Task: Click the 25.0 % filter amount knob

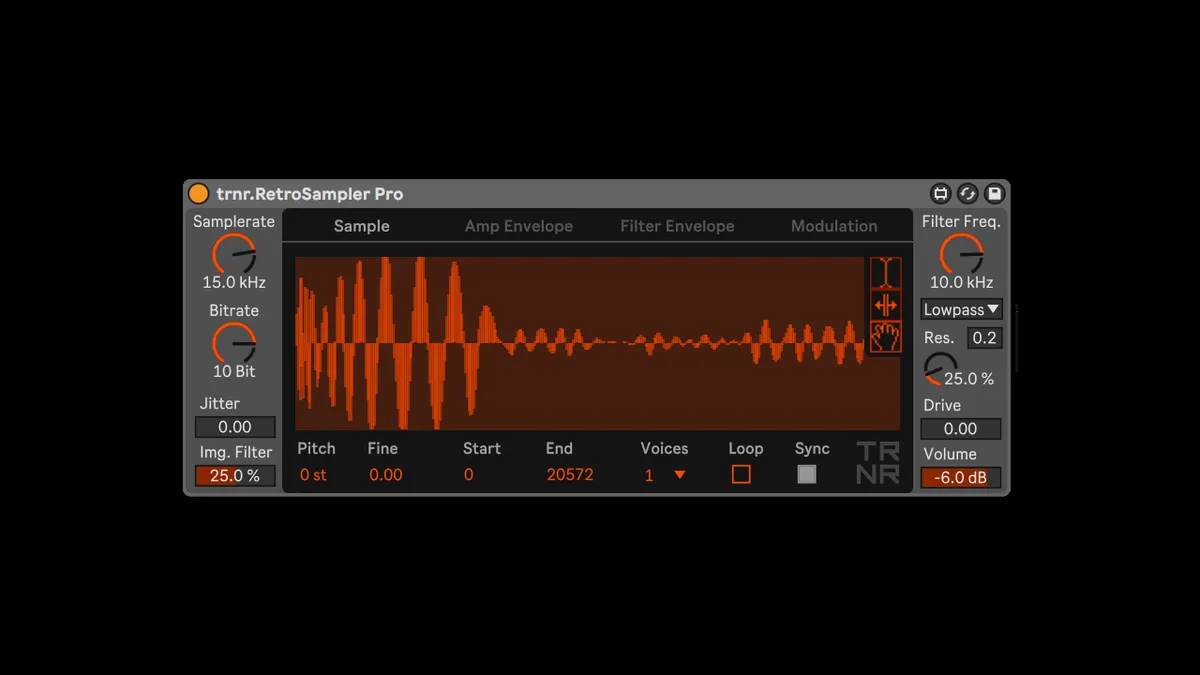Action: pos(938,369)
